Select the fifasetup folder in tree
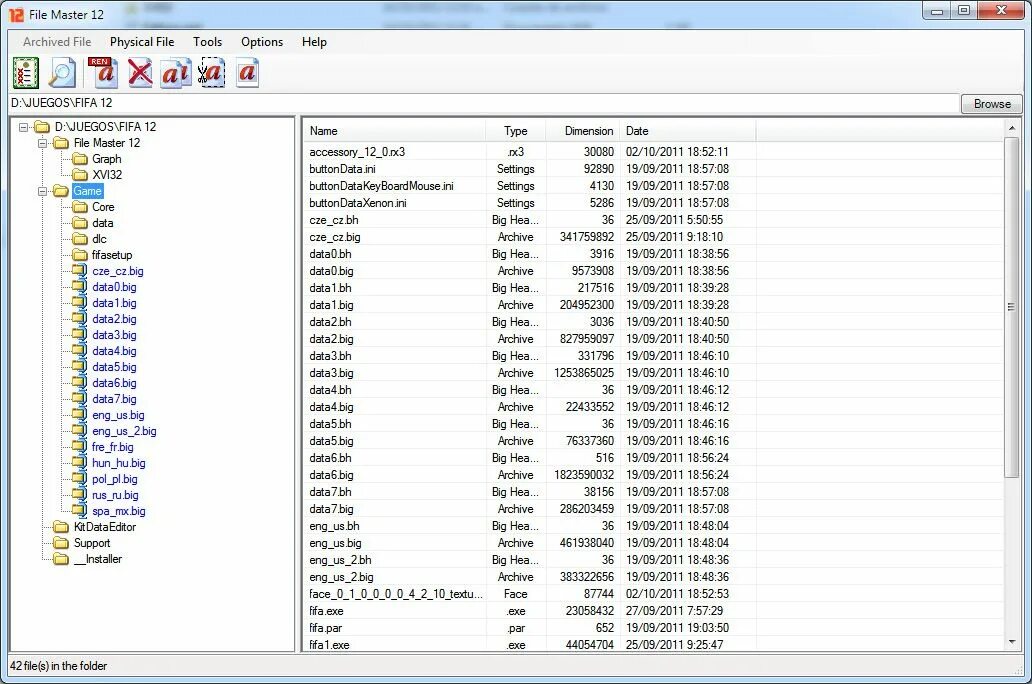 tap(112, 255)
